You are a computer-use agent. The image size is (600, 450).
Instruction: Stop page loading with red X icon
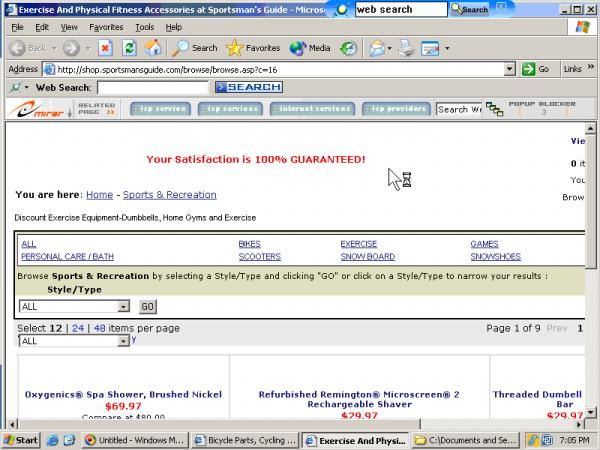point(105,48)
